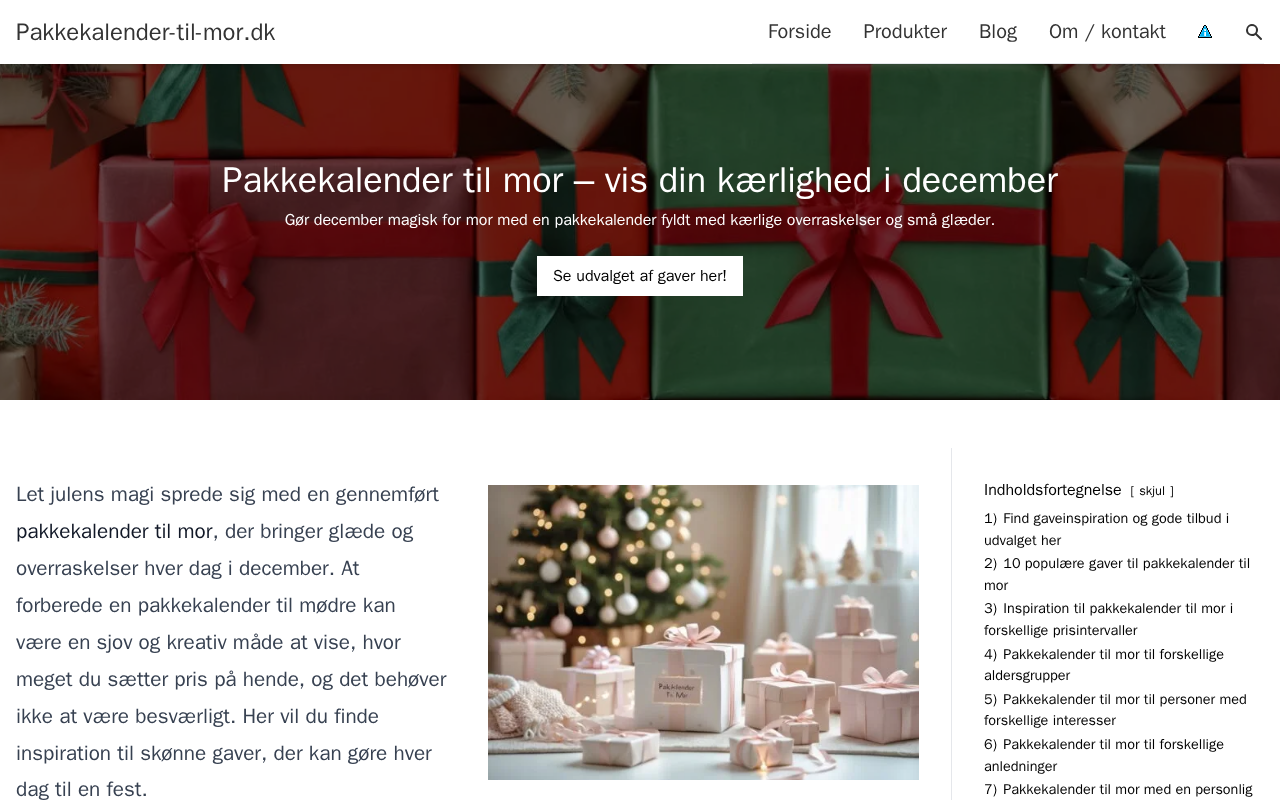Open 'med en personlig' contents entry
This screenshot has width=1280, height=800.
[x=1118, y=789]
